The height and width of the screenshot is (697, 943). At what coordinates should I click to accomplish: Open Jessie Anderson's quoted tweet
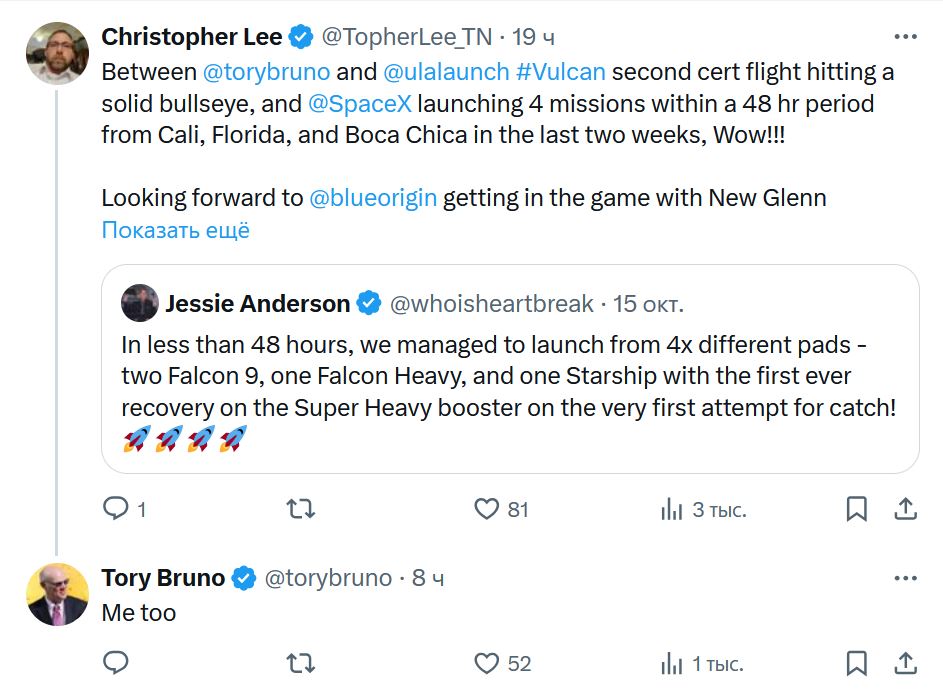pos(510,390)
